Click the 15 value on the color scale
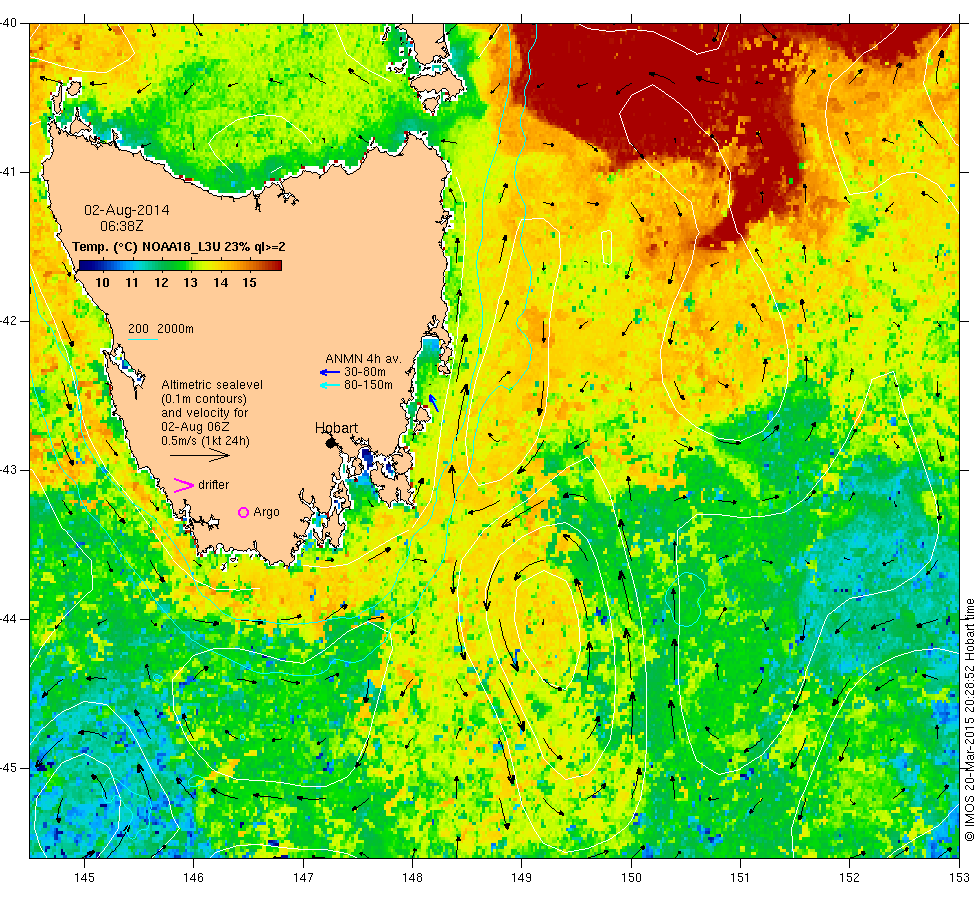 point(249,282)
